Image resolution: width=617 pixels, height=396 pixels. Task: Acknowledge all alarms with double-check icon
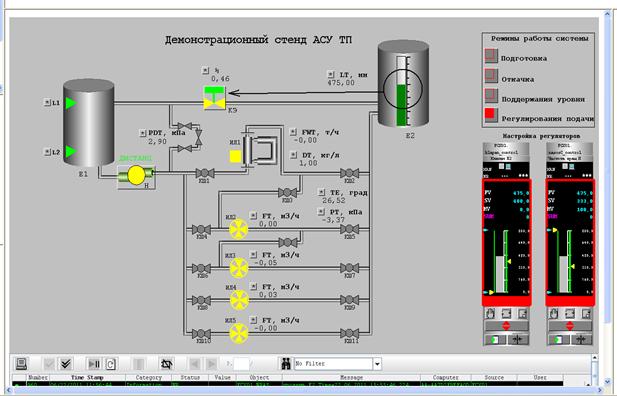pos(66,364)
